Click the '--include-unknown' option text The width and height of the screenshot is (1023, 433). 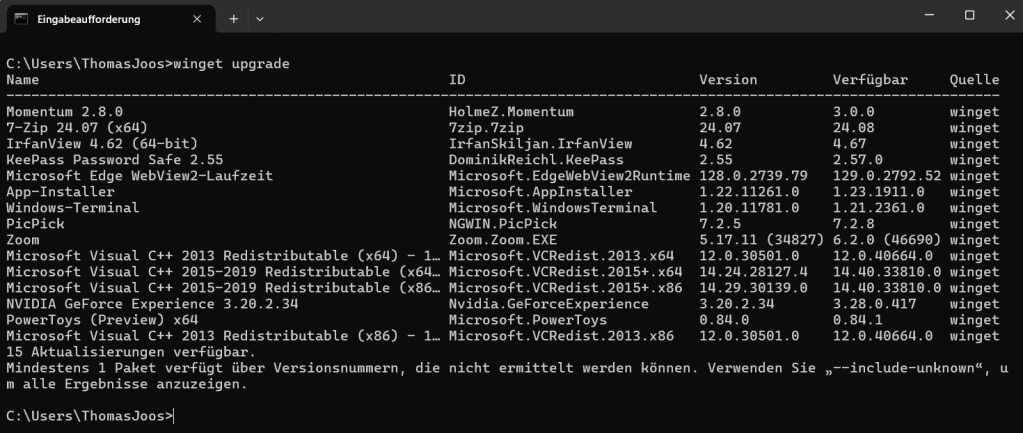click(x=903, y=368)
